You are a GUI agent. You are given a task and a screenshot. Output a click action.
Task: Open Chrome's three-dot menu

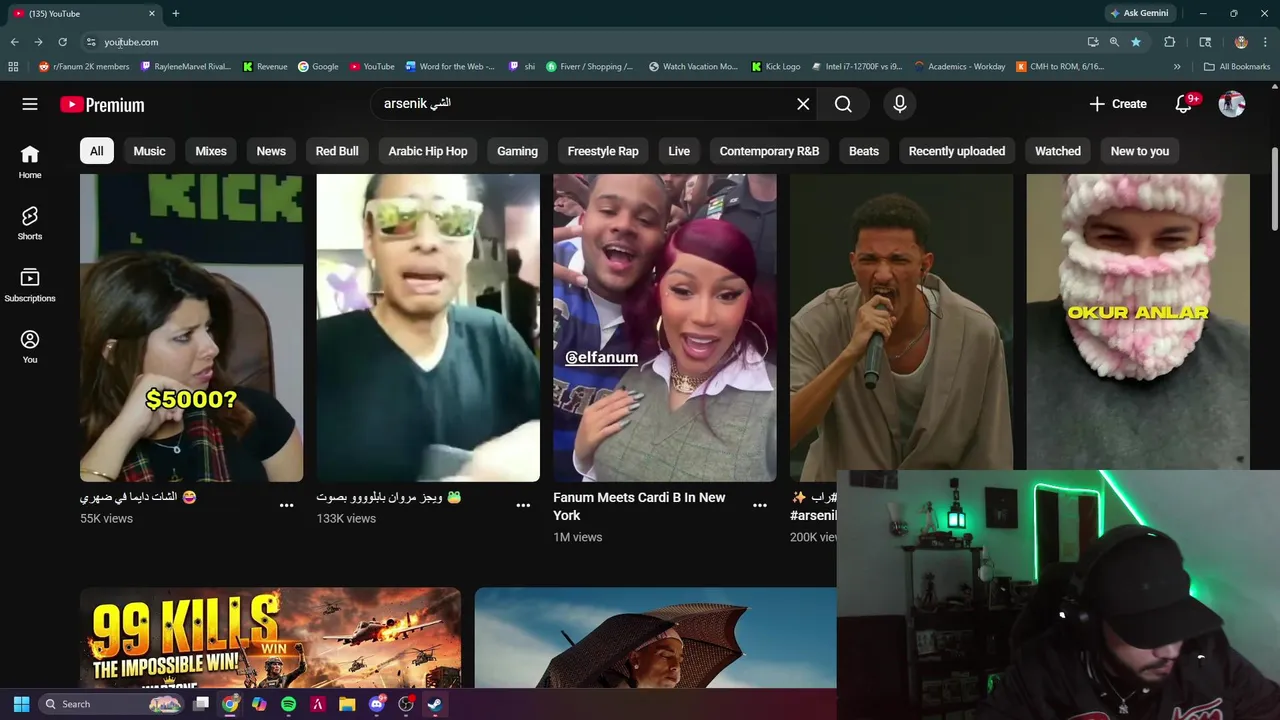(1266, 42)
